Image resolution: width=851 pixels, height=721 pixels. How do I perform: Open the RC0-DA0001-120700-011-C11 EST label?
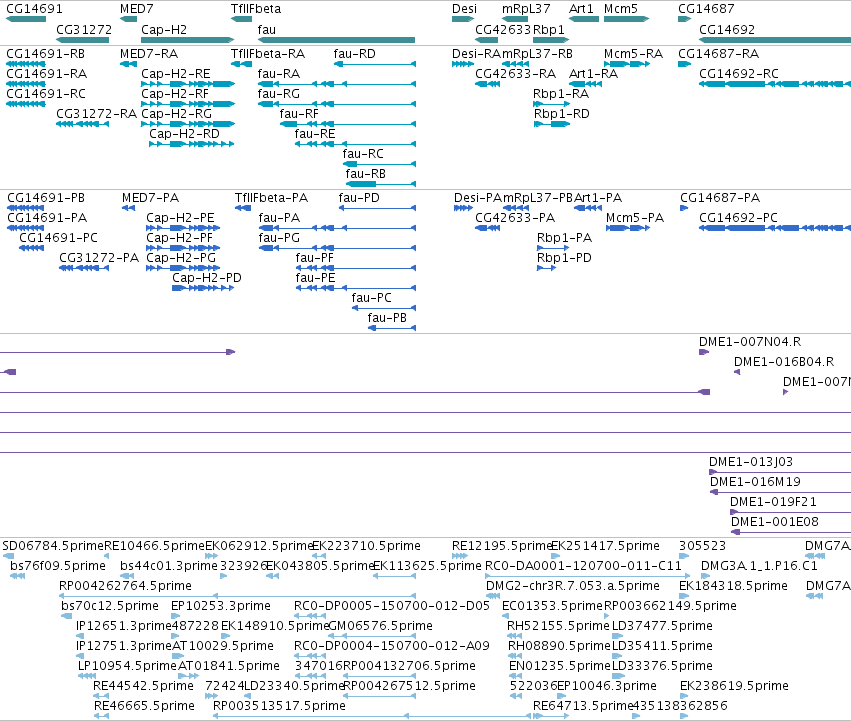pyautogui.click(x=583, y=566)
